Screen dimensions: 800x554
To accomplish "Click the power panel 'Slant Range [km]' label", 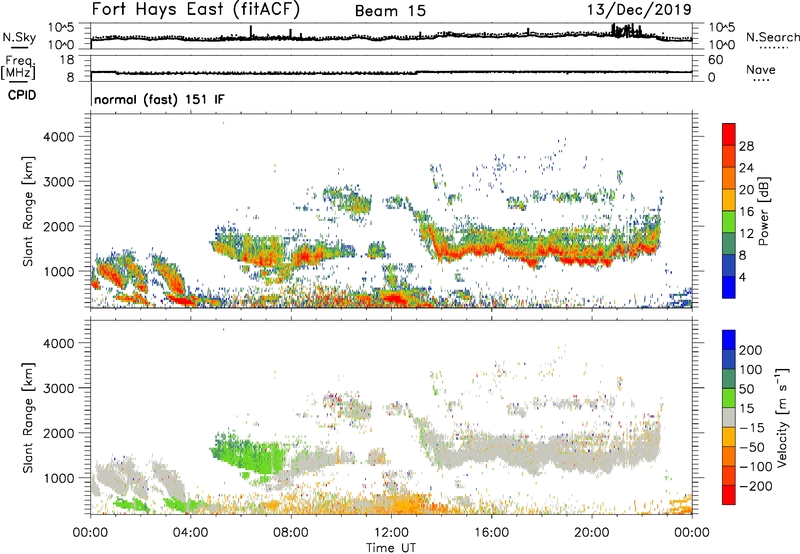I will pos(28,211).
